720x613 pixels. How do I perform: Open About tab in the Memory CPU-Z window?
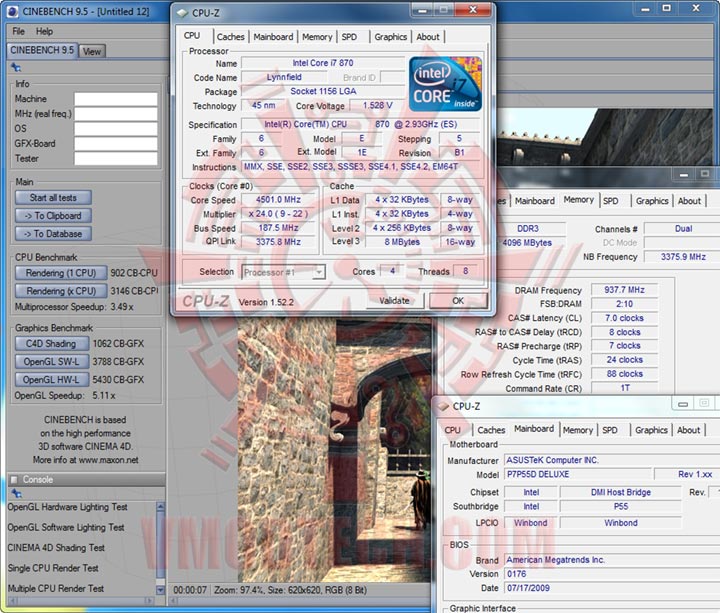(689, 201)
